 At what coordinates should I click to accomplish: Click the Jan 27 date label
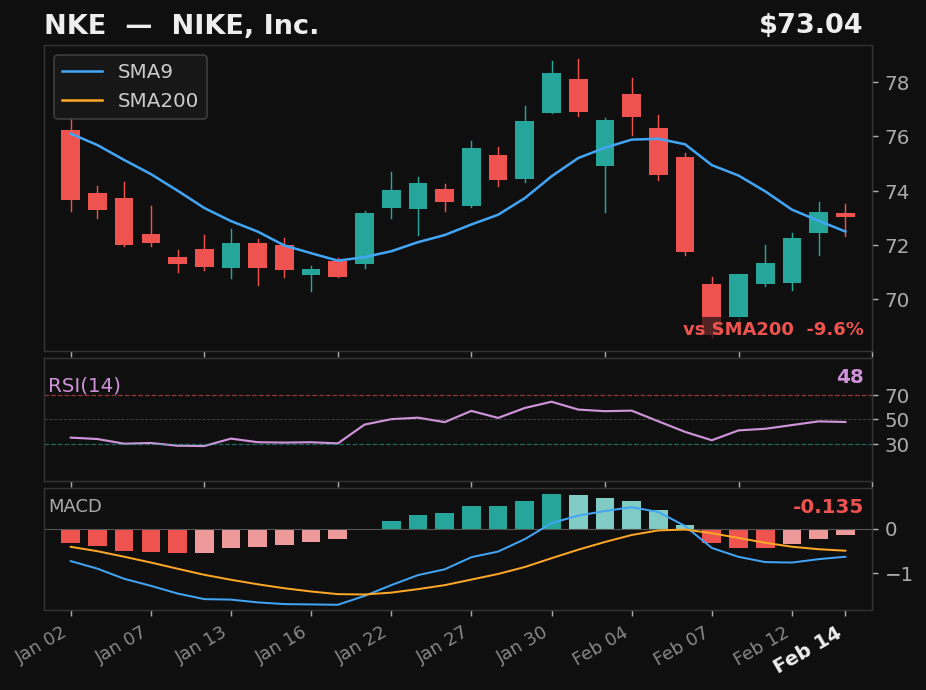point(442,645)
